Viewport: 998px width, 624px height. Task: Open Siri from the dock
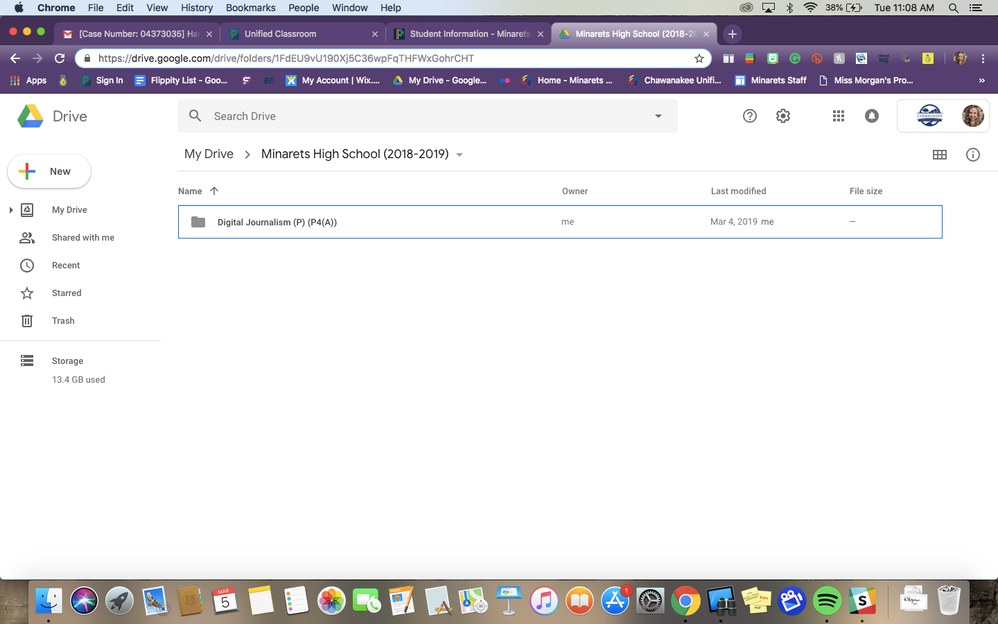84,600
